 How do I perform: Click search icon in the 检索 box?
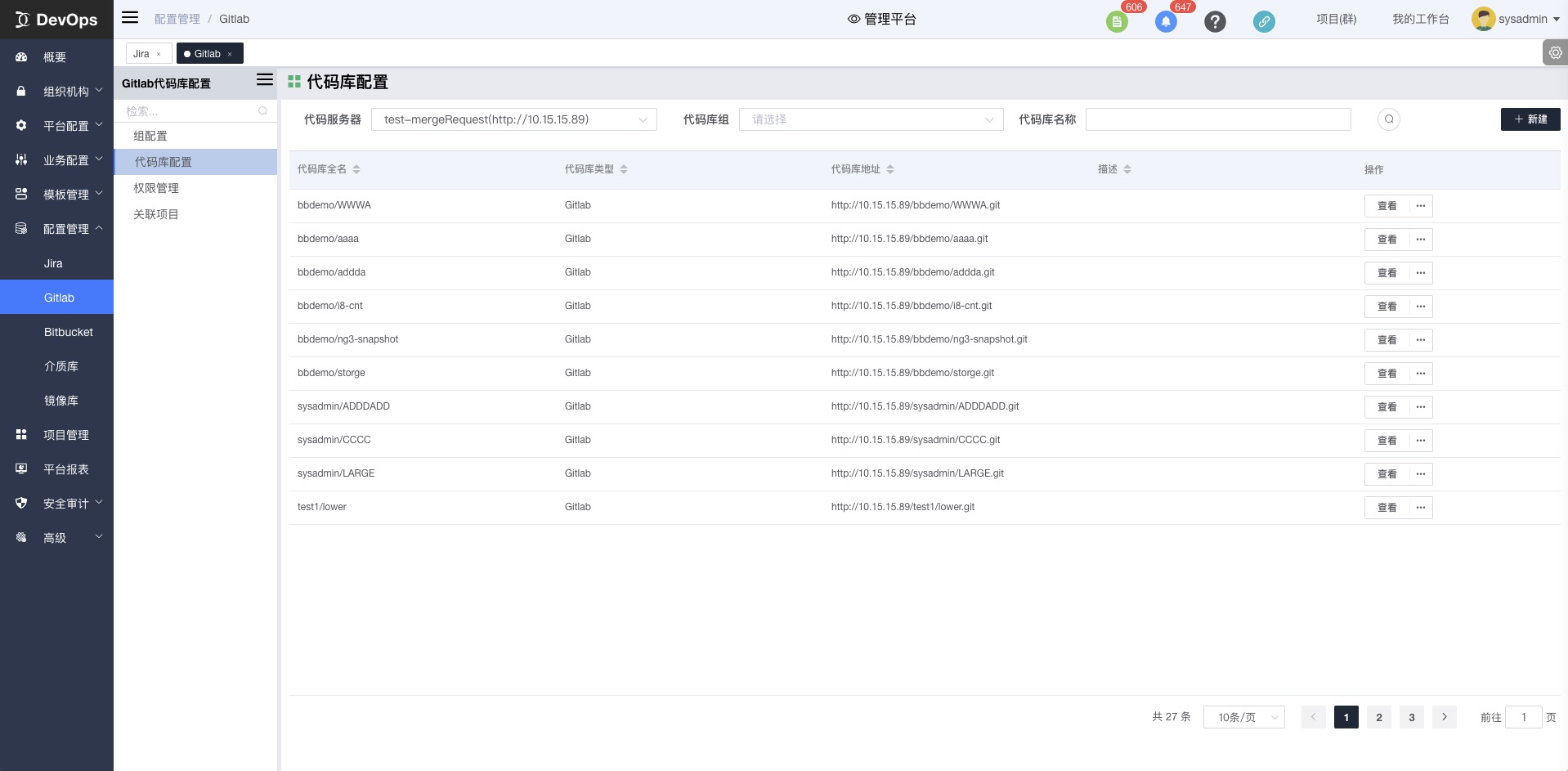[262, 111]
